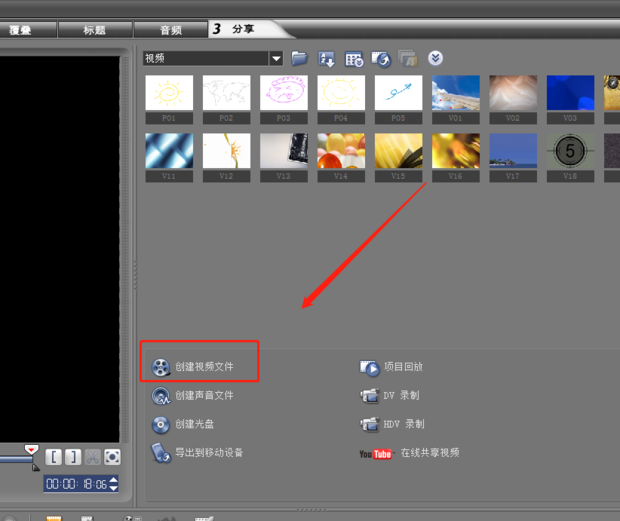Select the V01 airplane wing thumbnail
Viewport: 620px width, 521px height.
pos(456,93)
